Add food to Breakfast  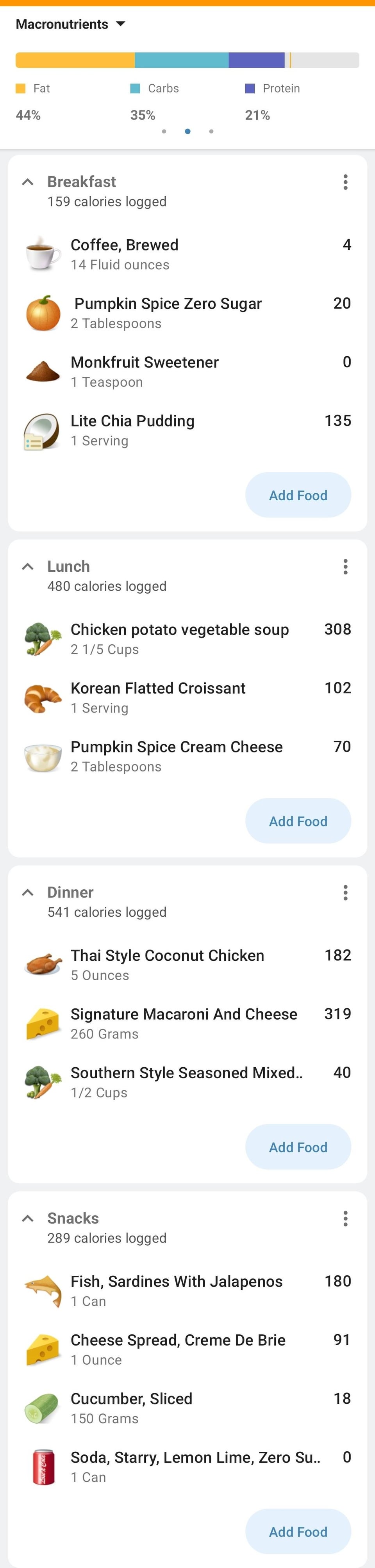(x=298, y=495)
